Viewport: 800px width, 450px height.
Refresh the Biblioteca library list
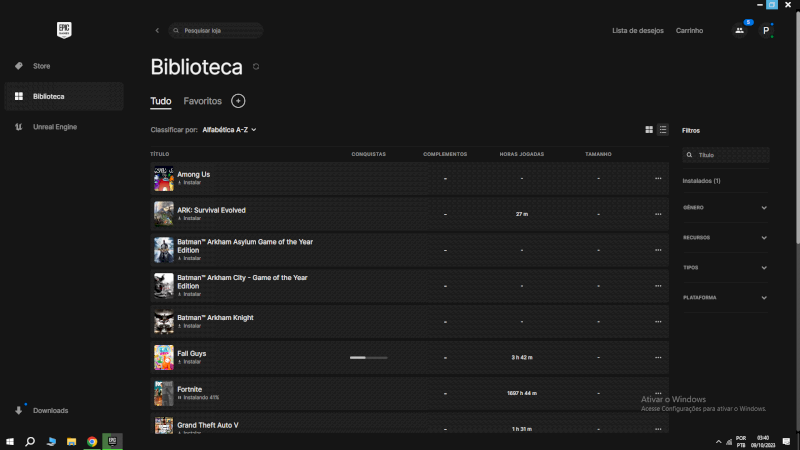click(x=256, y=67)
